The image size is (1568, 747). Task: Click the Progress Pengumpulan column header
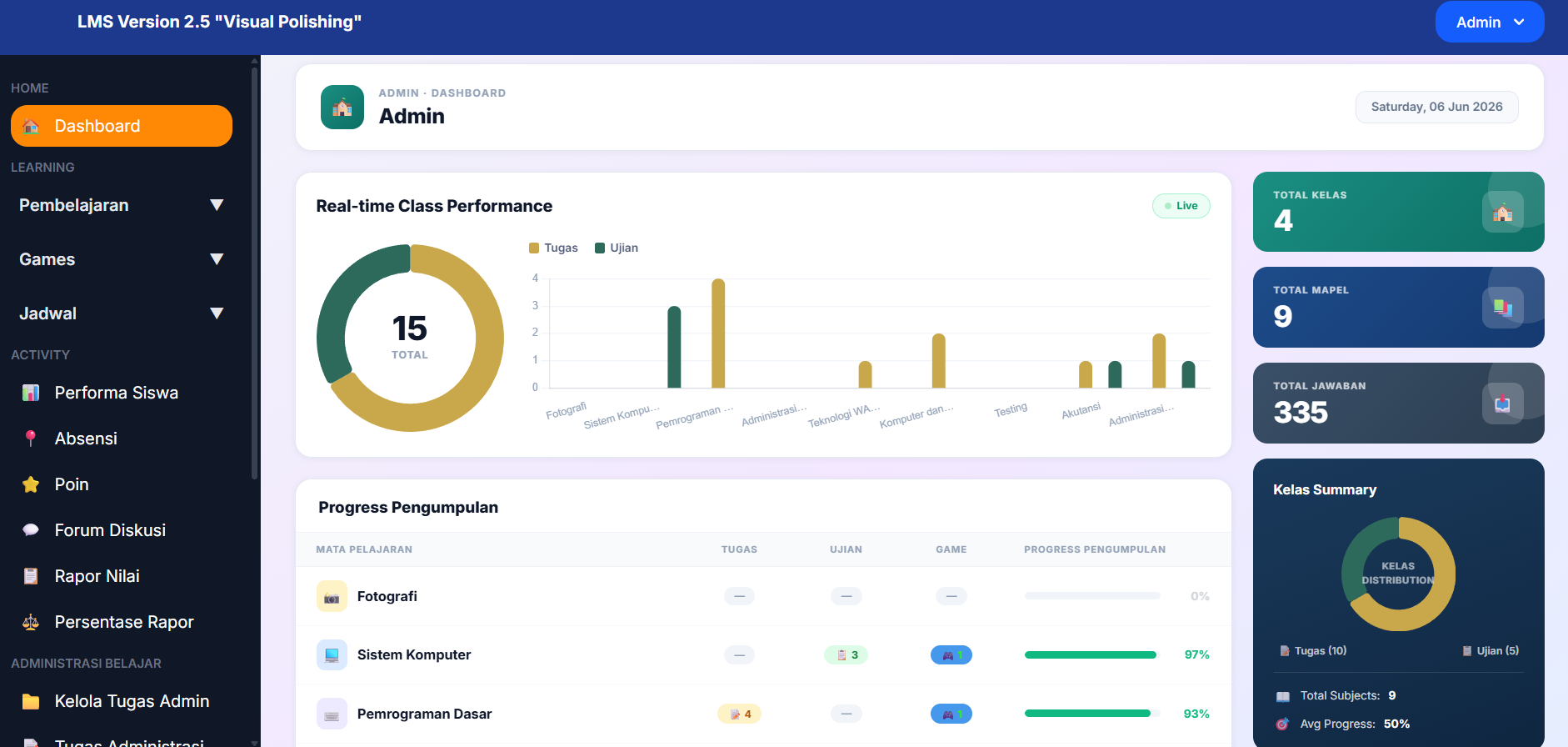(1095, 549)
